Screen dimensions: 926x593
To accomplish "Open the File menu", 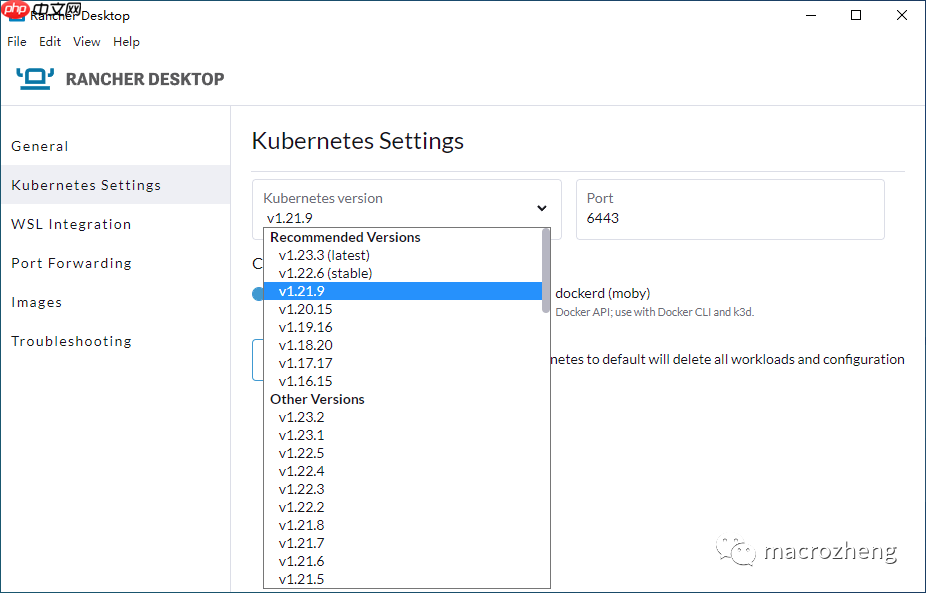I will coord(17,42).
